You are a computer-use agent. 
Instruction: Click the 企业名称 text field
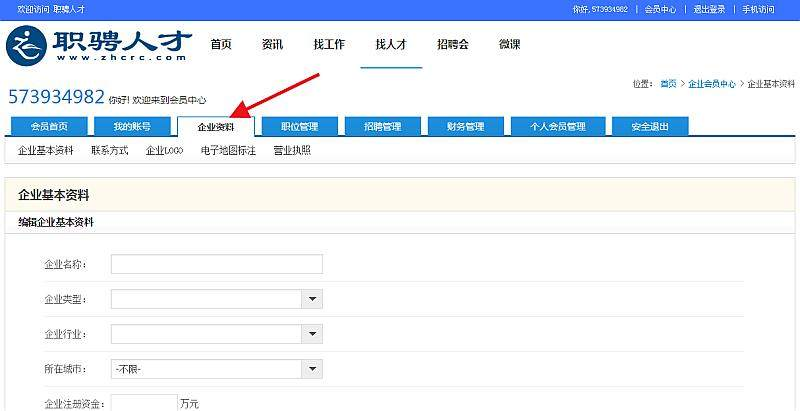216,264
